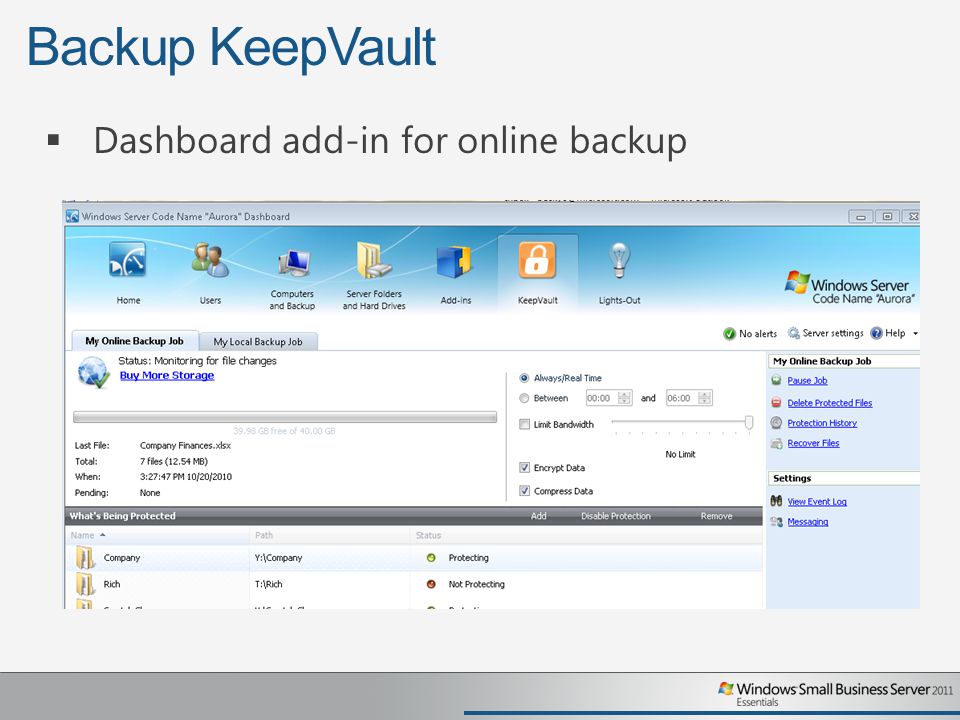This screenshot has height=720, width=960.
Task: Click the Buy More Storage link
Action: (167, 375)
